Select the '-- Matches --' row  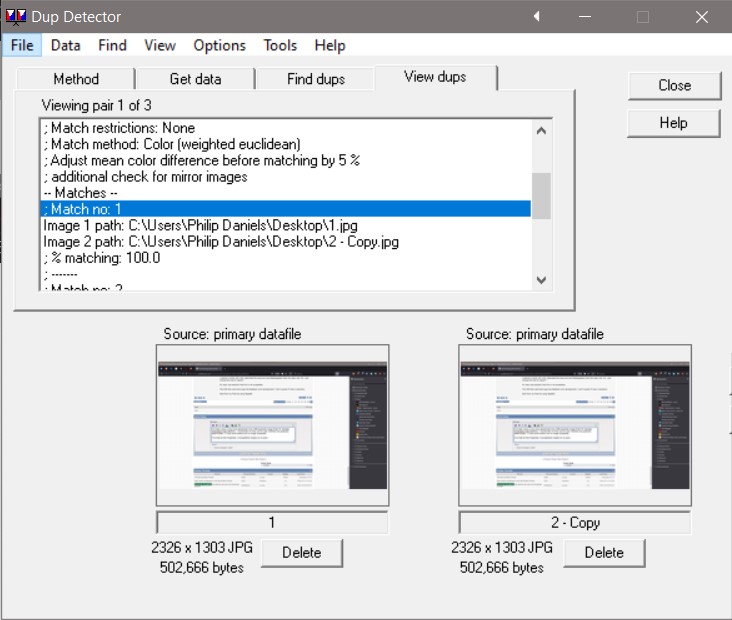286,193
